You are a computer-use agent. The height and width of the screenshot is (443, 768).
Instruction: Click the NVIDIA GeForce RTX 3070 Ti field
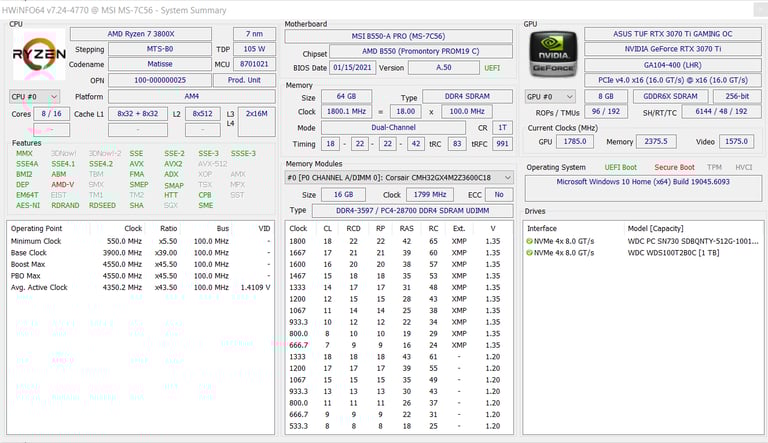point(672,49)
